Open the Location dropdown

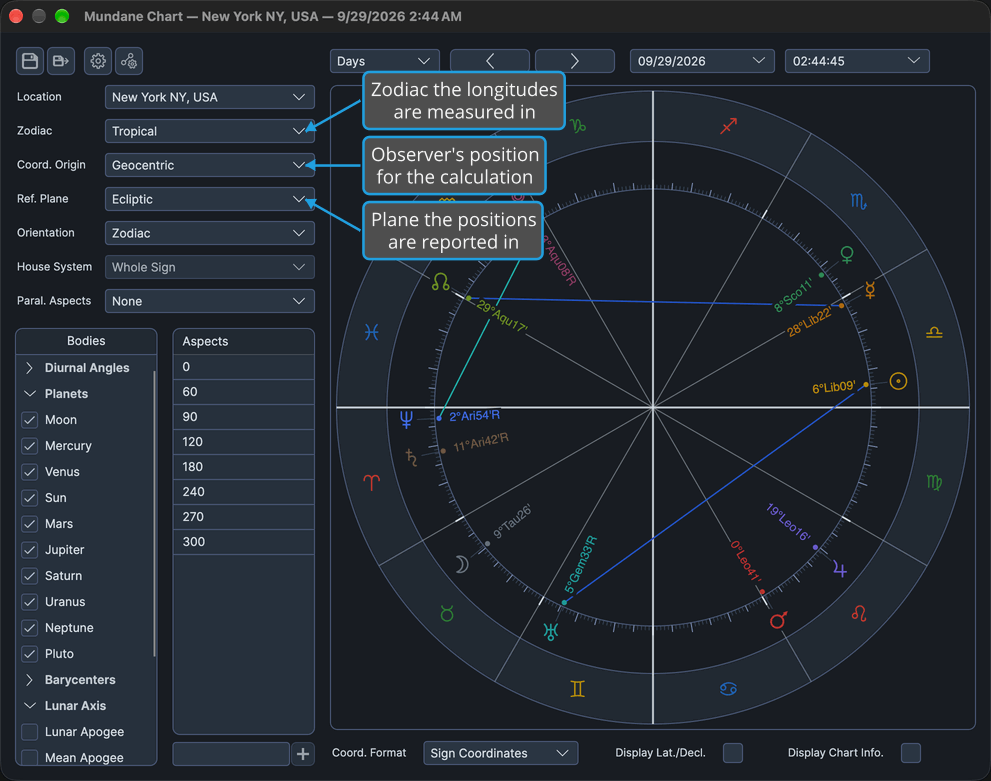[x=210, y=97]
